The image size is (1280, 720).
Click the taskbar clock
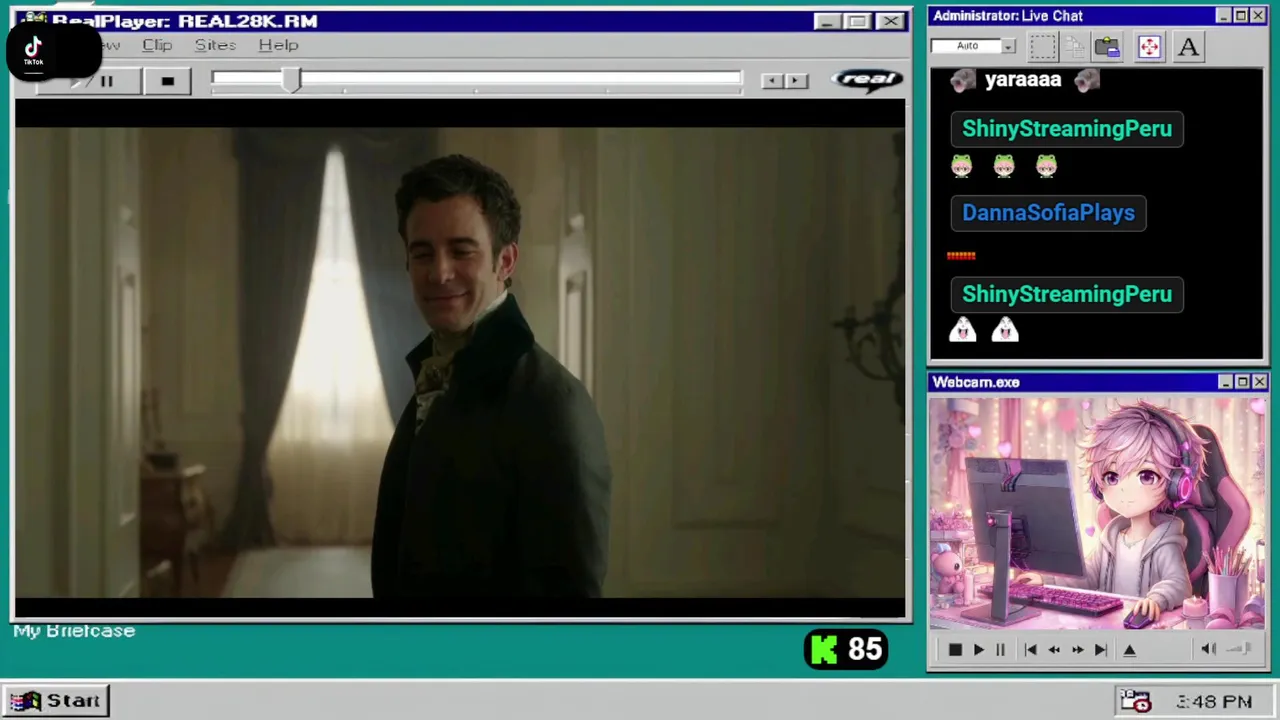point(1214,702)
